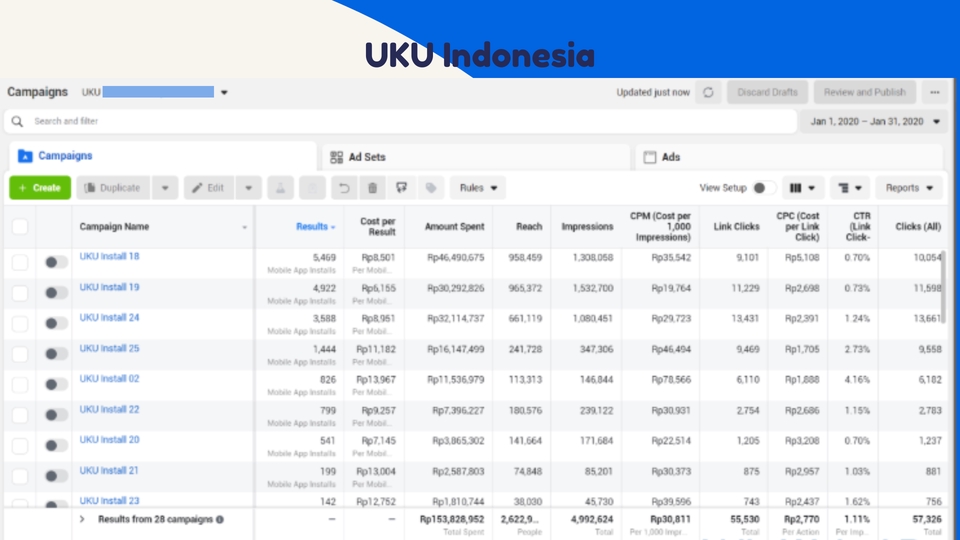Click the 4.16% CTR cell
The width and height of the screenshot is (960, 540).
(x=857, y=380)
